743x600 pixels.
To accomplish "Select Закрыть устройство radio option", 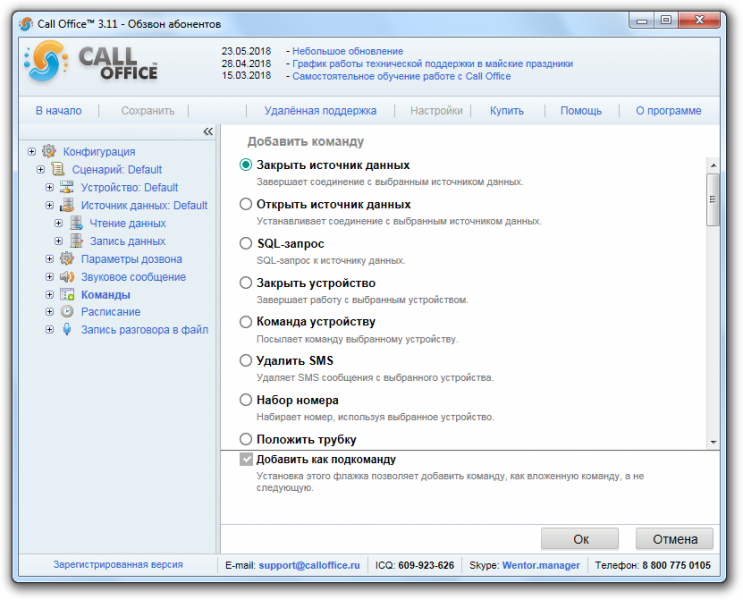I will (x=245, y=283).
